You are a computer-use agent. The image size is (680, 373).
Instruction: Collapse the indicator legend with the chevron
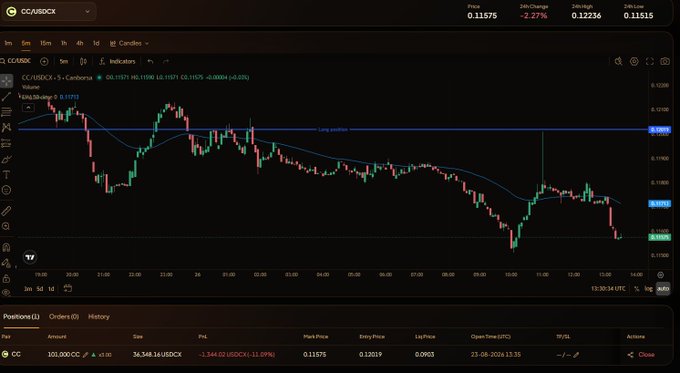pos(28,108)
